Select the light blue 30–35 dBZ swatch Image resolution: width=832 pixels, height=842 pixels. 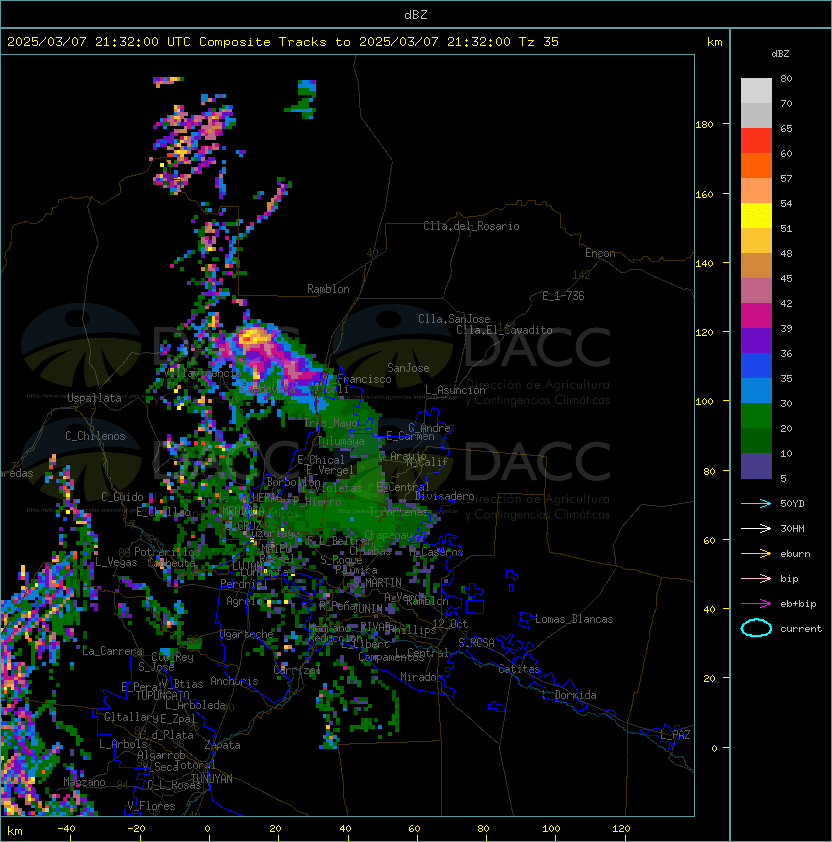pyautogui.click(x=756, y=390)
